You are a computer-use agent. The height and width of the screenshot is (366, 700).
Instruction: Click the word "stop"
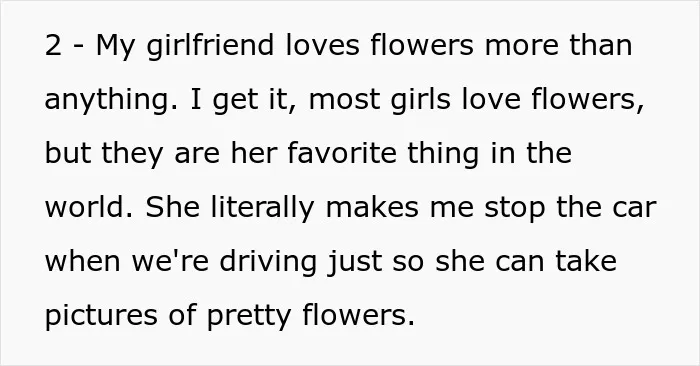tap(515, 209)
